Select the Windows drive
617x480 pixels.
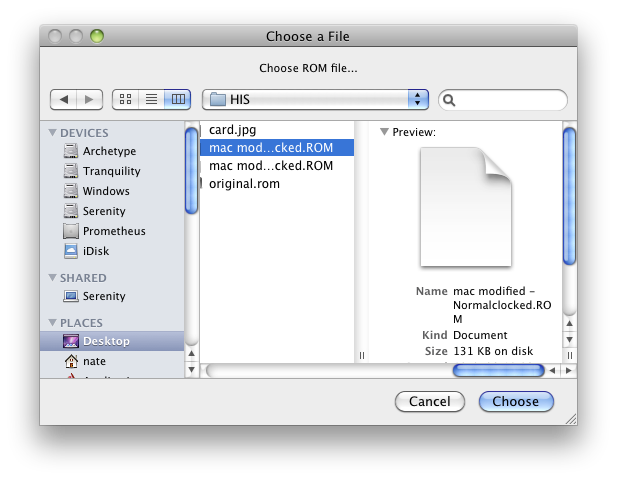click(x=112, y=191)
